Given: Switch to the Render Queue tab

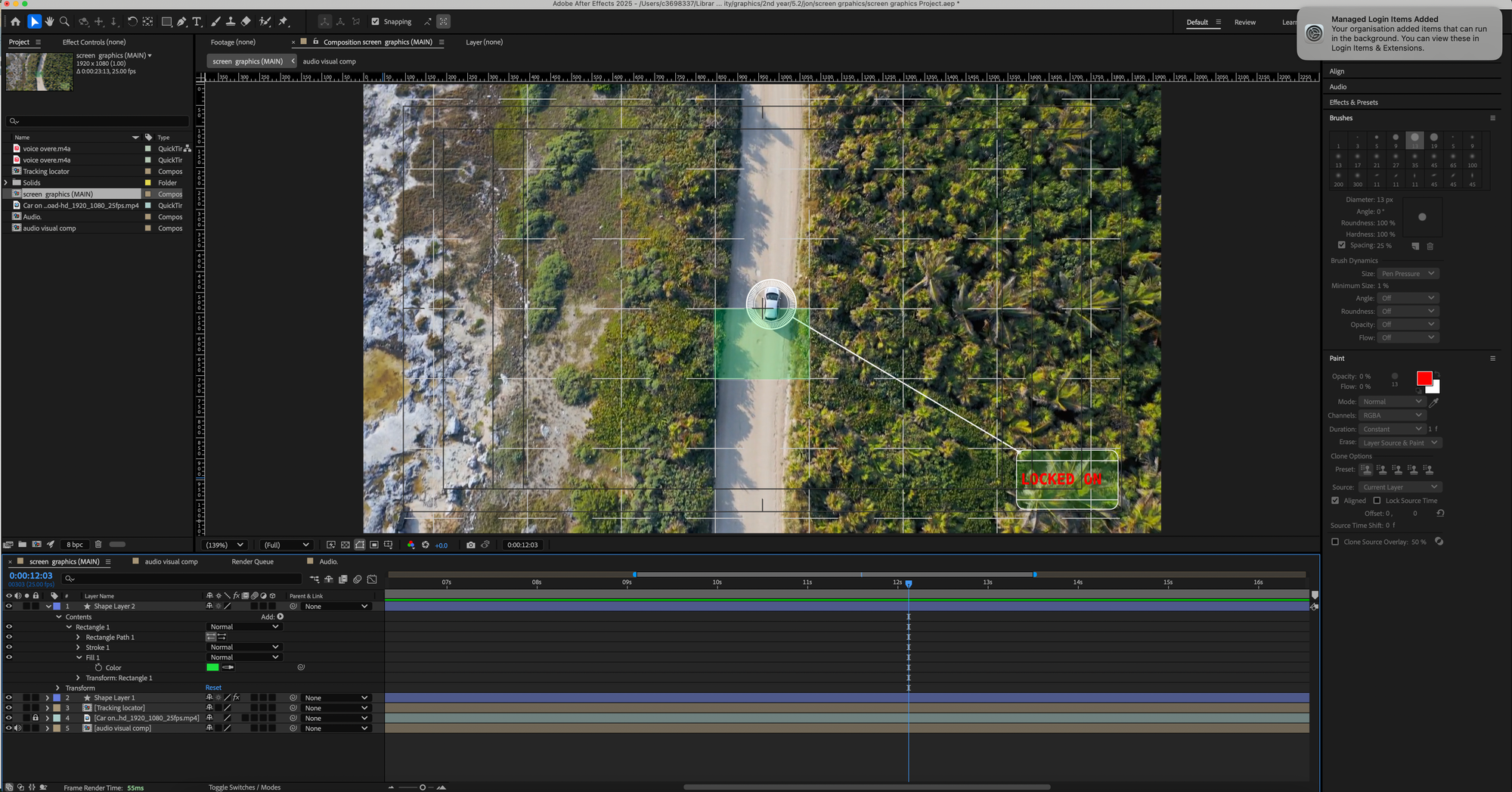Looking at the screenshot, I should pos(253,562).
